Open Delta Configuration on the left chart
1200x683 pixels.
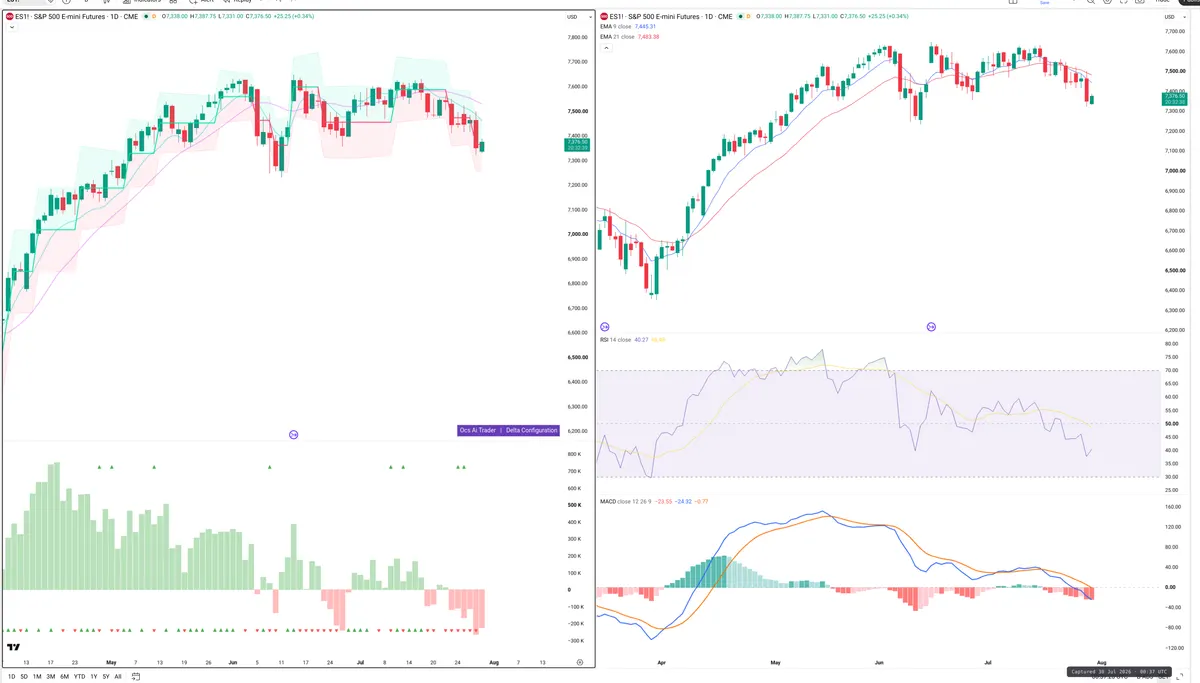pyautogui.click(x=531, y=430)
